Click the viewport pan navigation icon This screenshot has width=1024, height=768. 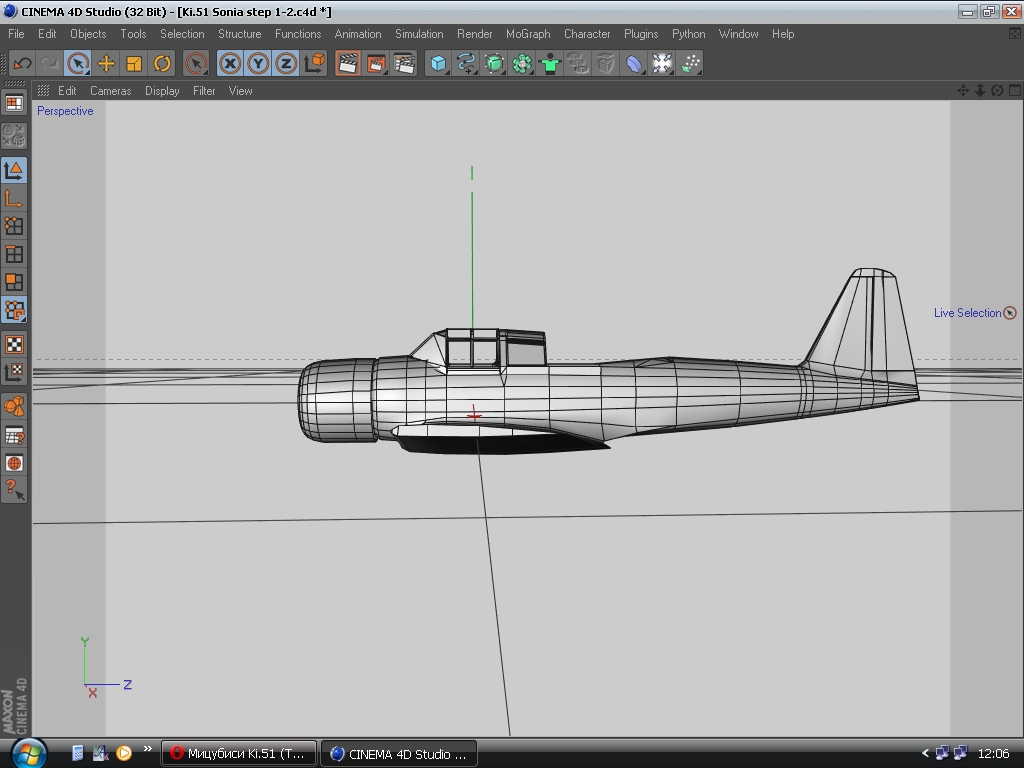963,90
